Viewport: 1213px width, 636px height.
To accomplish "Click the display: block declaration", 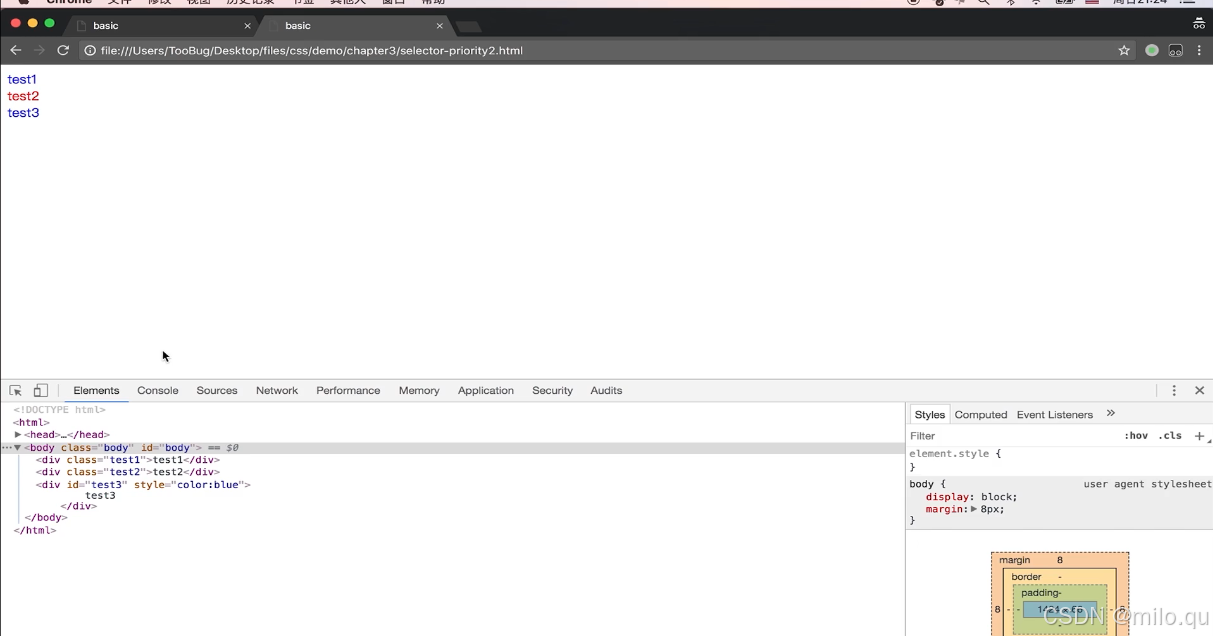I will point(971,497).
